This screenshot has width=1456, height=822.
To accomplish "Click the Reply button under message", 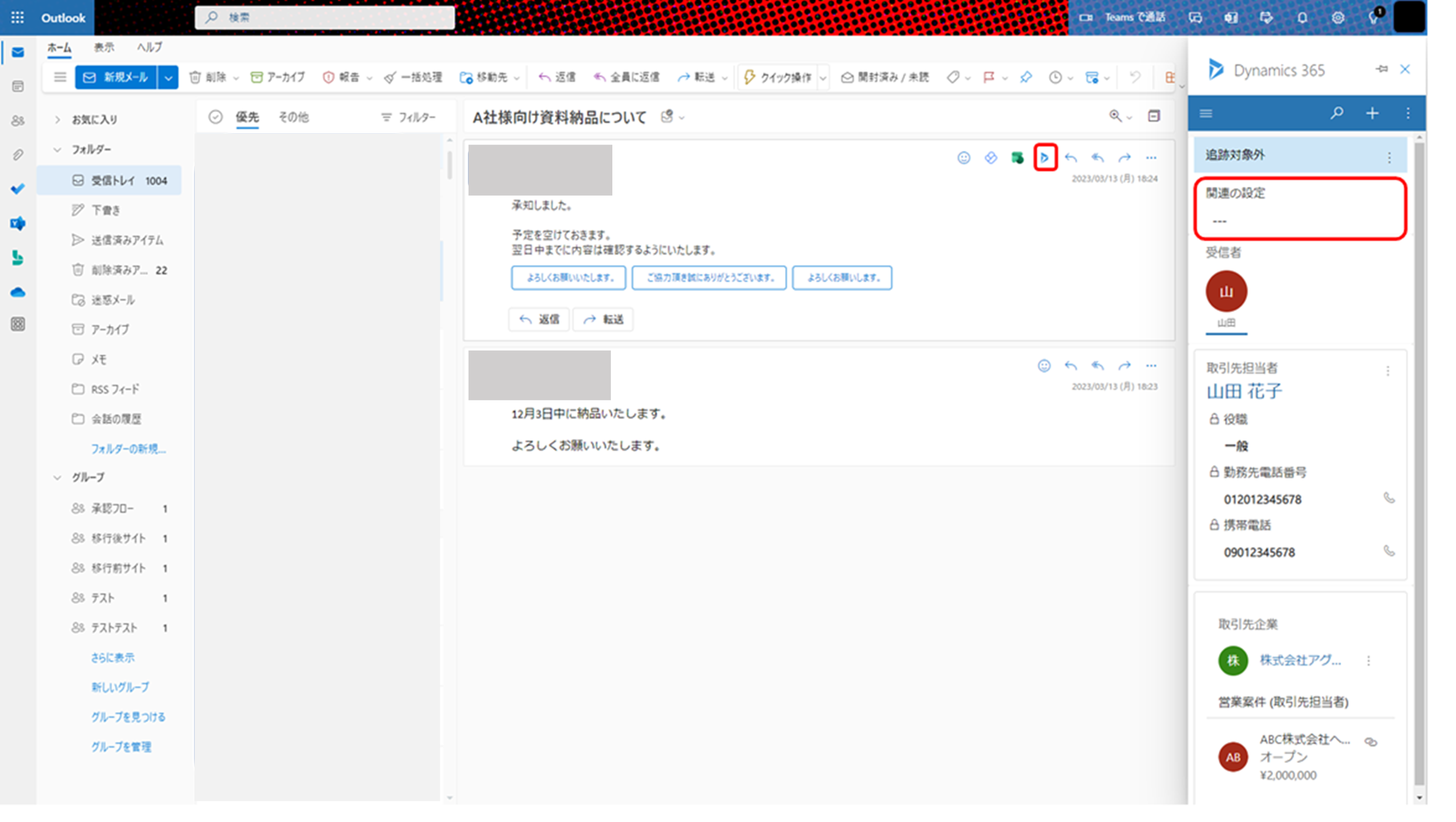I will click(538, 319).
